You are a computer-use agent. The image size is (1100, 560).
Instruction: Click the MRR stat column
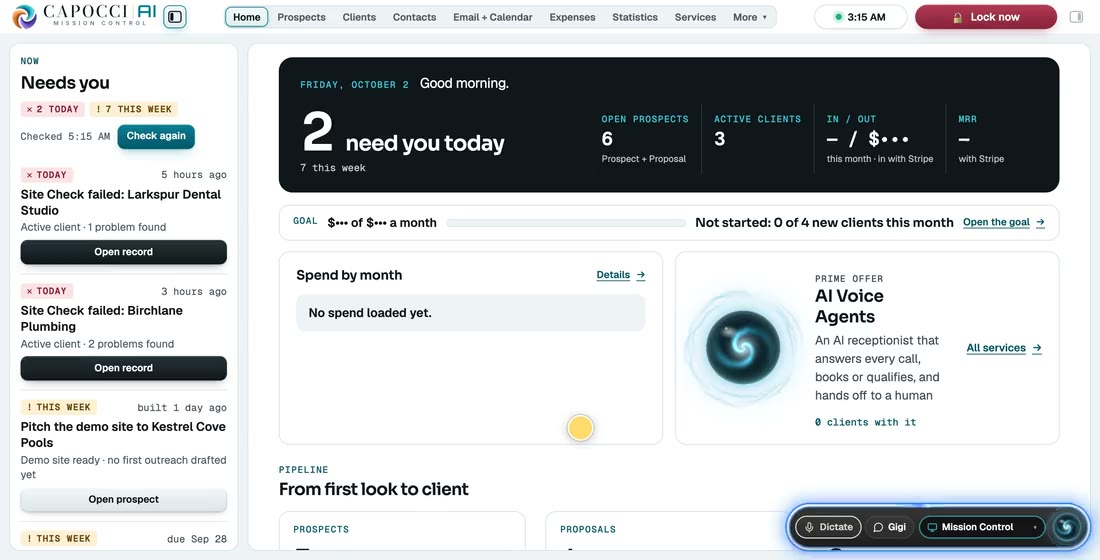(981, 139)
